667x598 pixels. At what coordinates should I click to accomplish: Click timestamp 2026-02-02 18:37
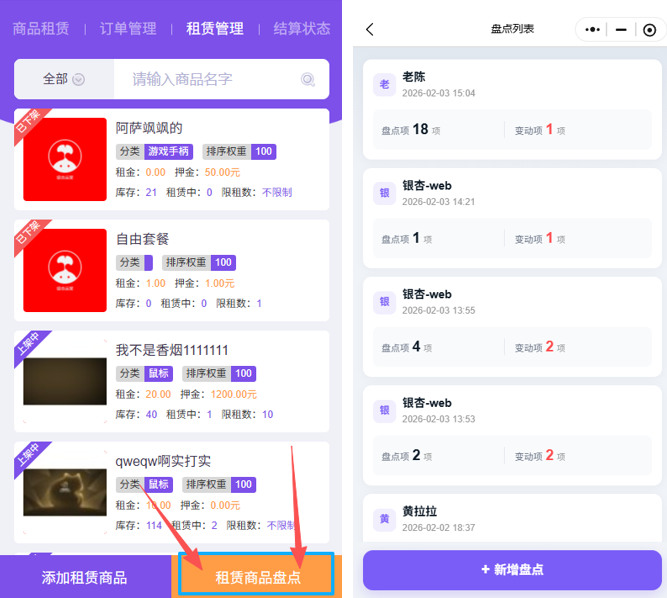click(439, 528)
